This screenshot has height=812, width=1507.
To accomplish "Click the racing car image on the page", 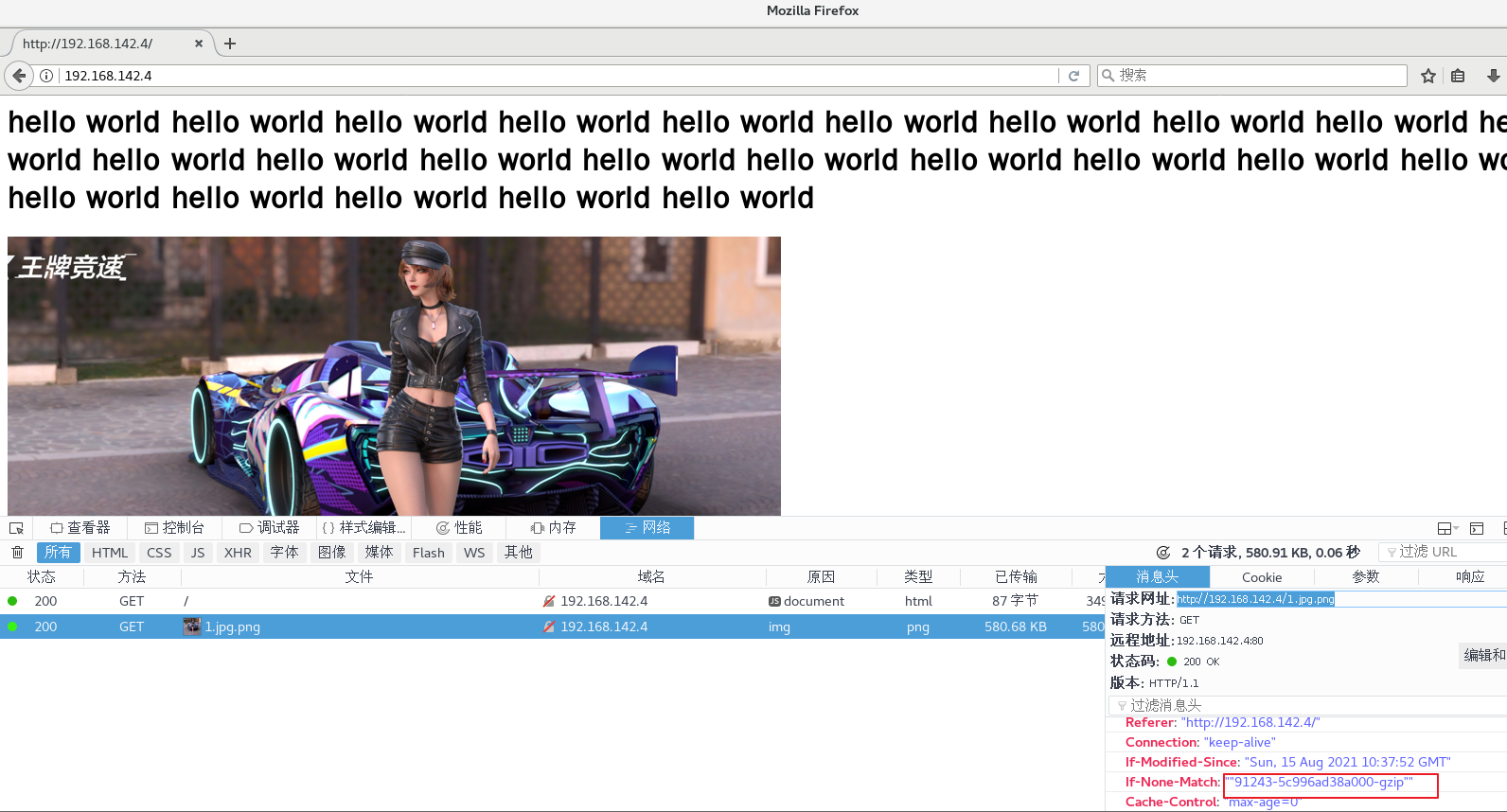I will pos(394,376).
